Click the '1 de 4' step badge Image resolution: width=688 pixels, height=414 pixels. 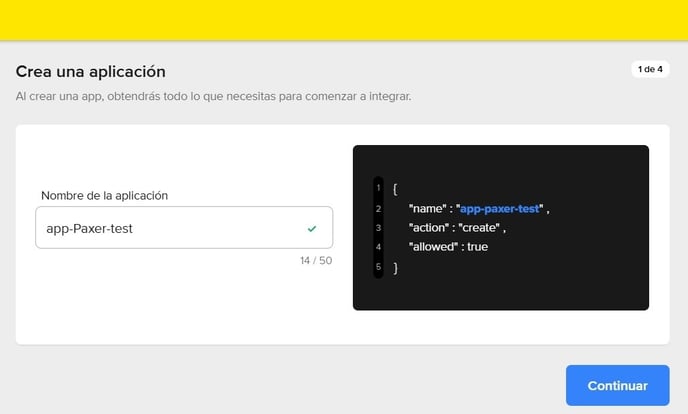650,70
